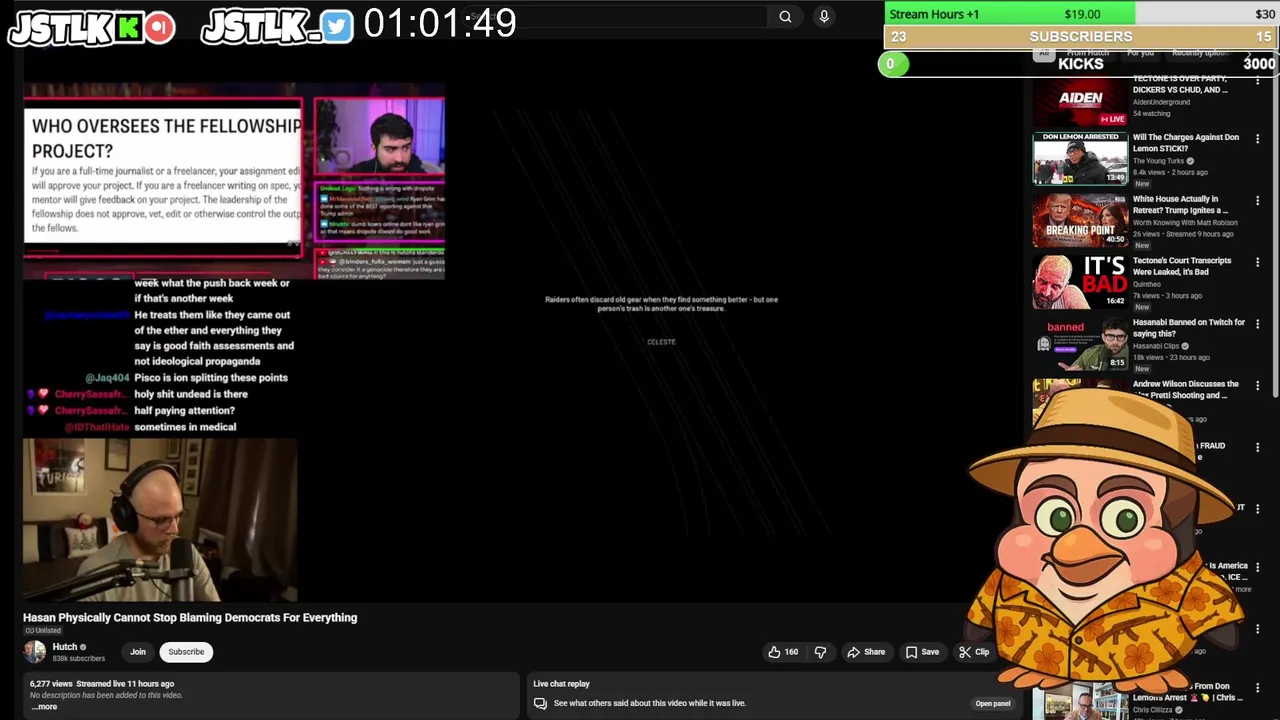Click the 'Who oversees the fellowship project' slide
1280x720 pixels.
pyautogui.click(x=163, y=175)
